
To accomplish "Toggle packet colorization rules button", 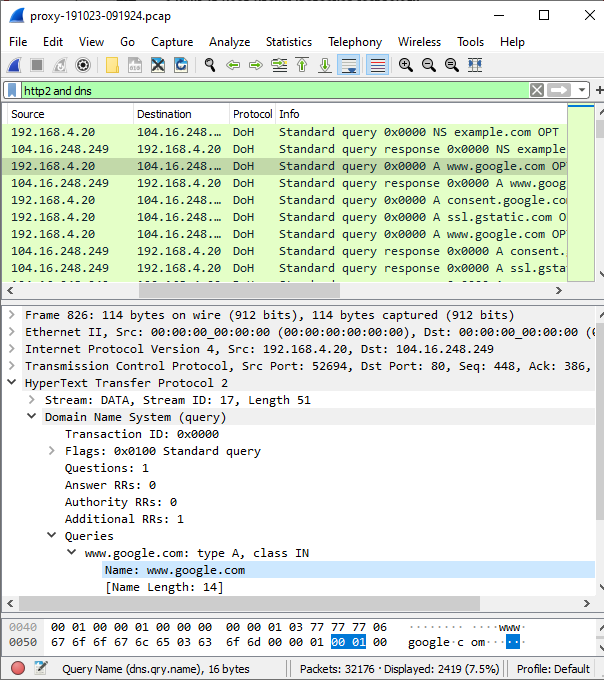I will click(x=377, y=65).
